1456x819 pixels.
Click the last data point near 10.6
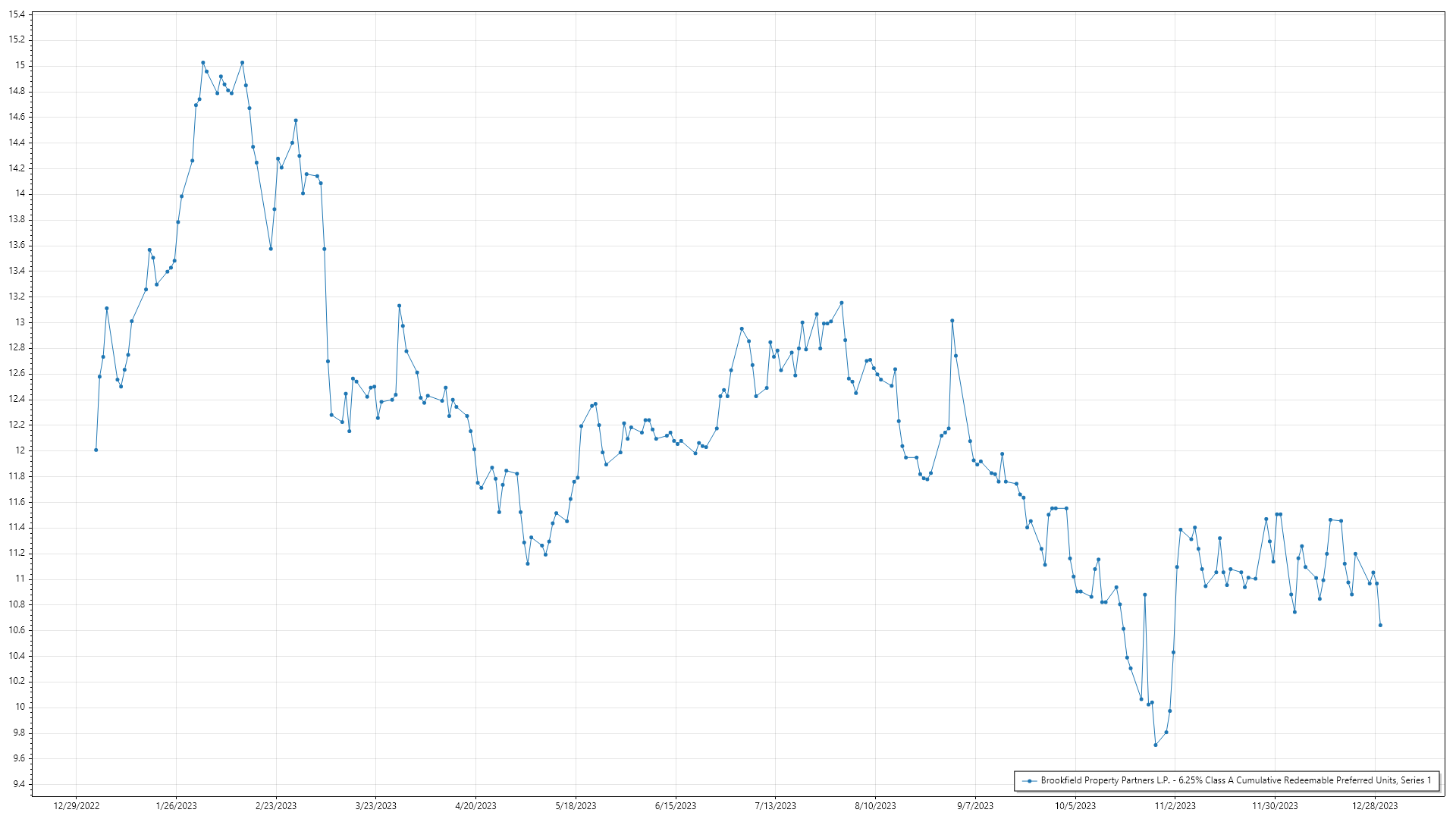click(1380, 625)
